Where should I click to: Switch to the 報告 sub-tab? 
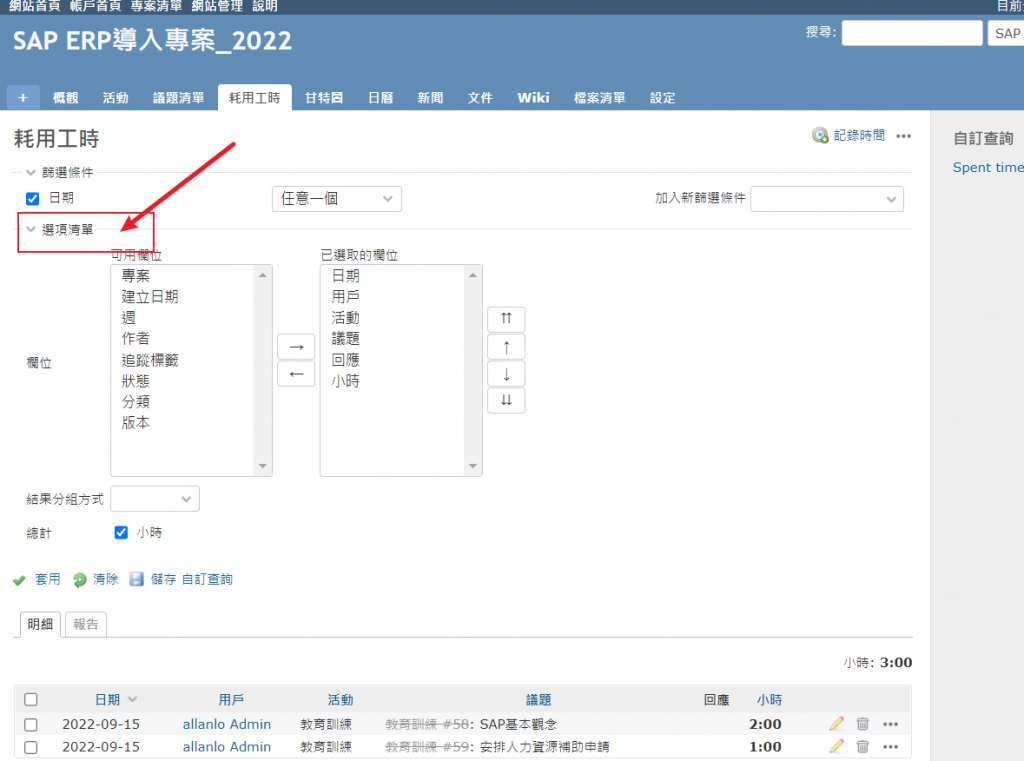click(86, 624)
